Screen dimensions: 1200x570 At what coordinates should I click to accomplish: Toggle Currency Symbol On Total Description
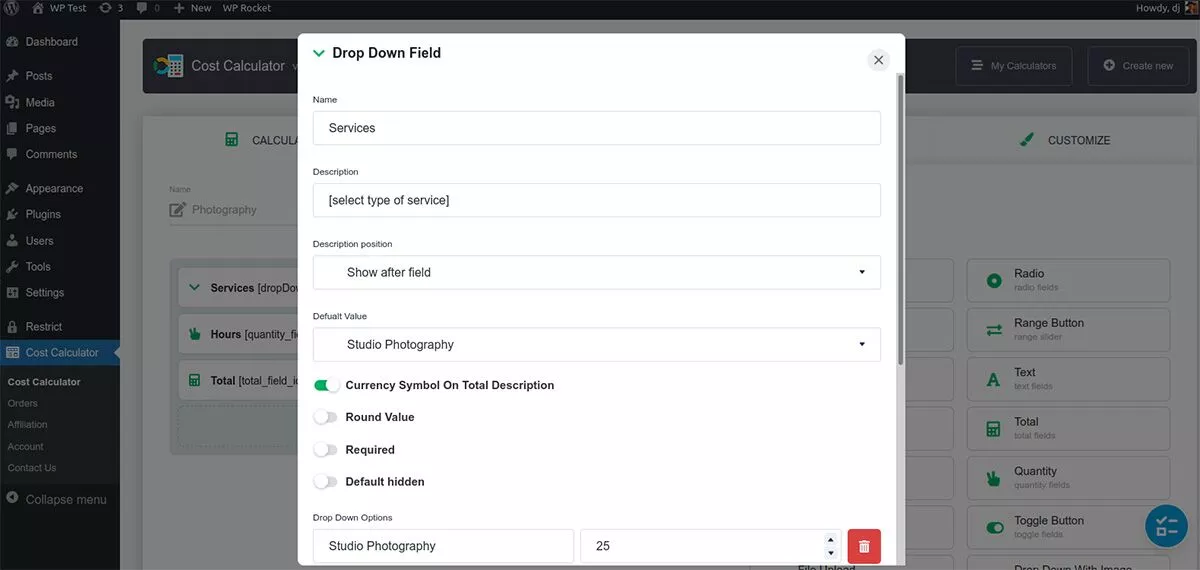point(326,385)
